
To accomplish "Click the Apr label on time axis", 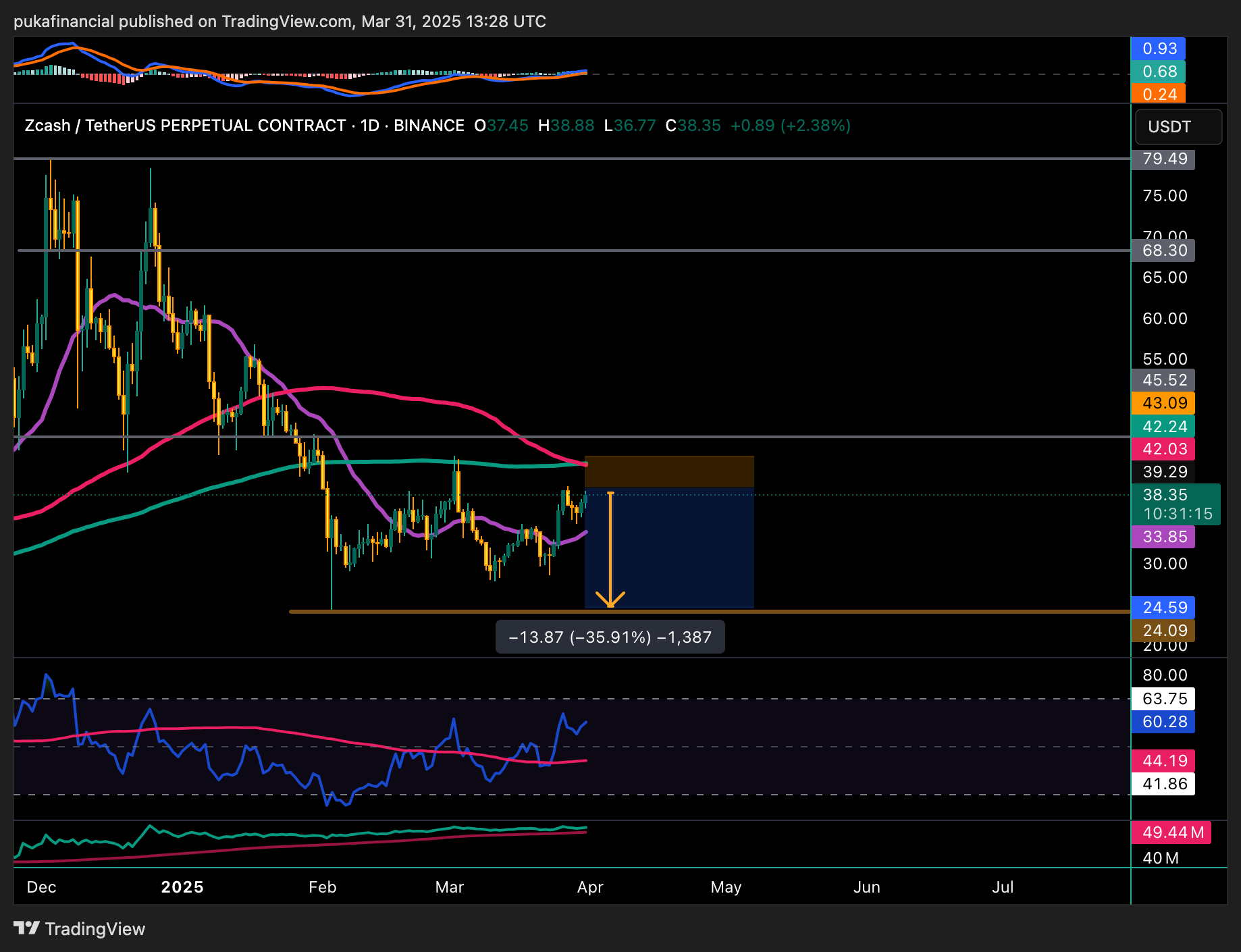I will pyautogui.click(x=590, y=887).
